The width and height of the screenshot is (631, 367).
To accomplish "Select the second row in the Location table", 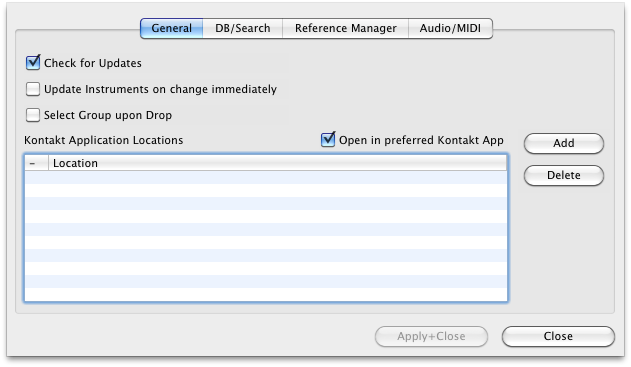I will click(266, 190).
